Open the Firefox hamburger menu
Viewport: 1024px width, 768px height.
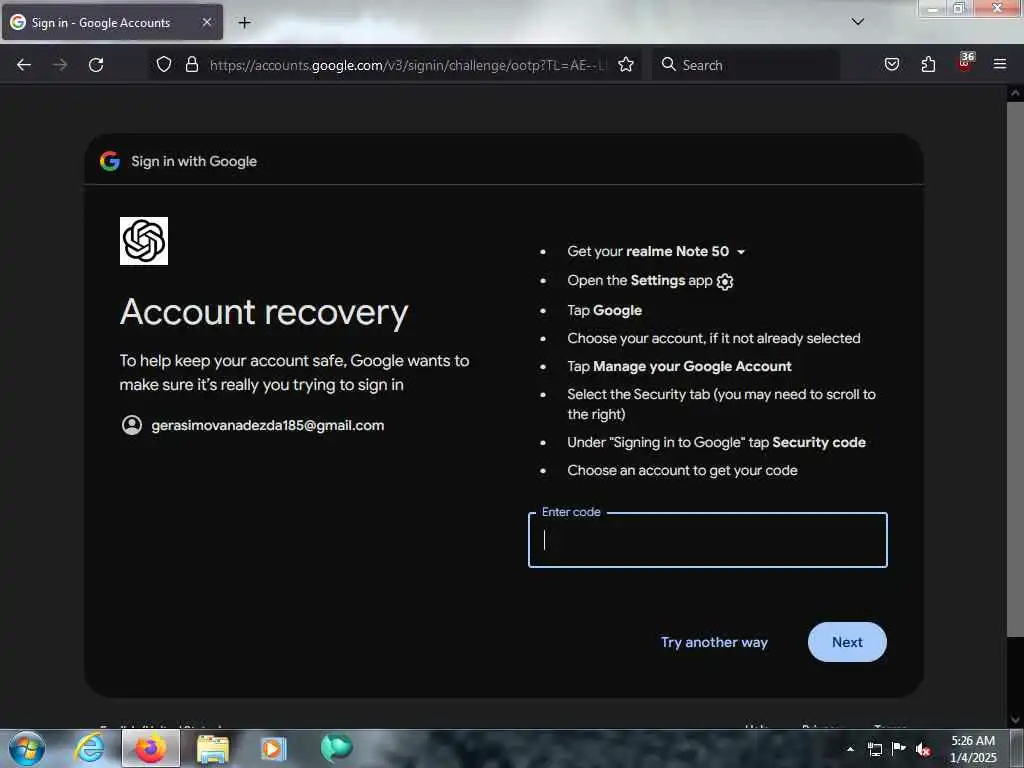[x=1000, y=65]
